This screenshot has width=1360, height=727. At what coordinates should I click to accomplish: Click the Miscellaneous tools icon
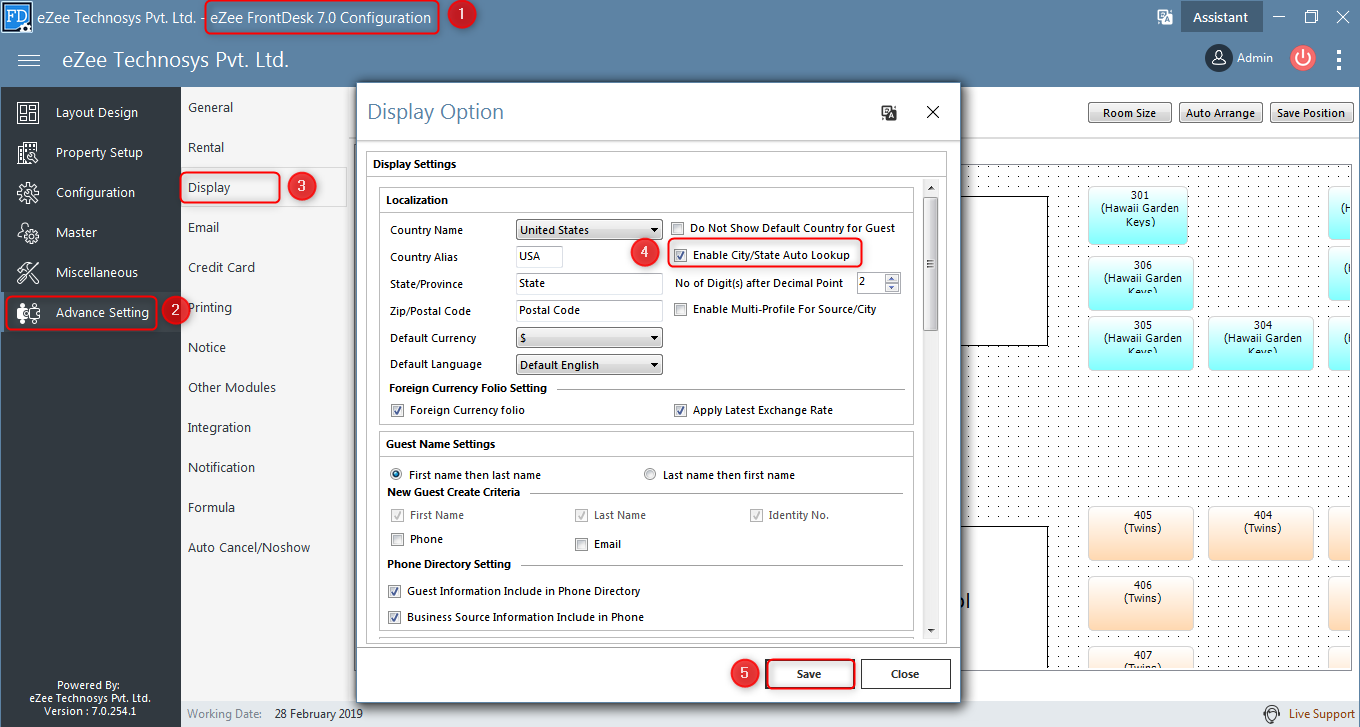coord(28,273)
